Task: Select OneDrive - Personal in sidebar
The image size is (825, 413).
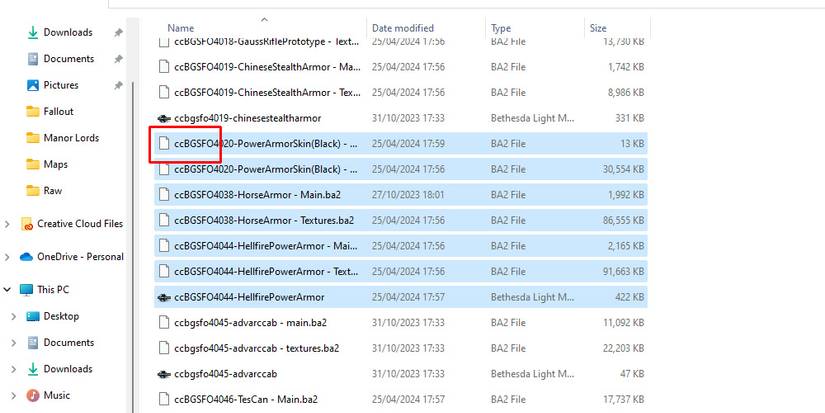Action: pos(80,257)
